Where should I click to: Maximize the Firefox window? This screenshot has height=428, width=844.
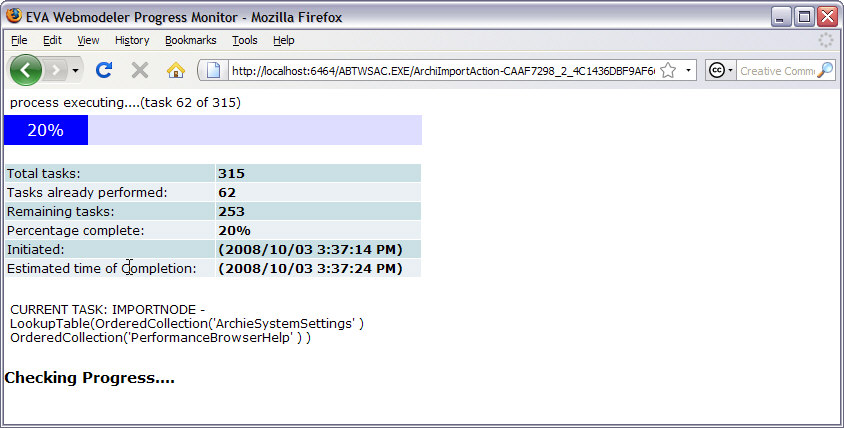(804, 16)
